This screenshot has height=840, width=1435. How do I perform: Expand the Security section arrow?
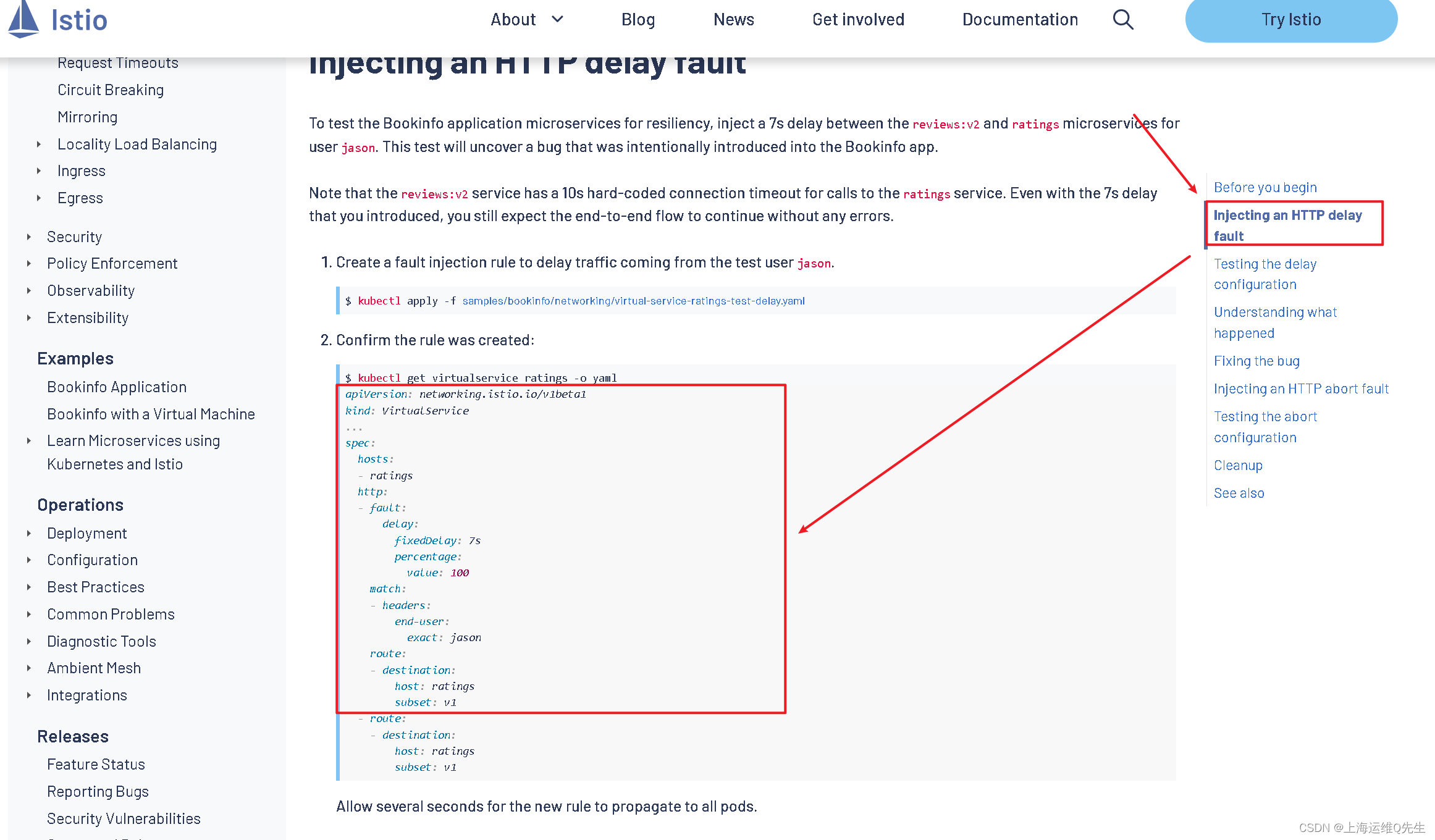click(x=28, y=237)
